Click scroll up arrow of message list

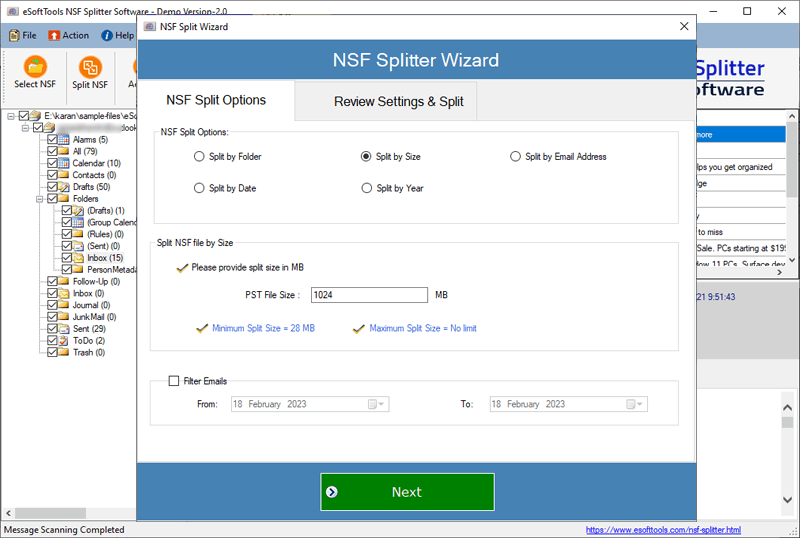coord(792,117)
